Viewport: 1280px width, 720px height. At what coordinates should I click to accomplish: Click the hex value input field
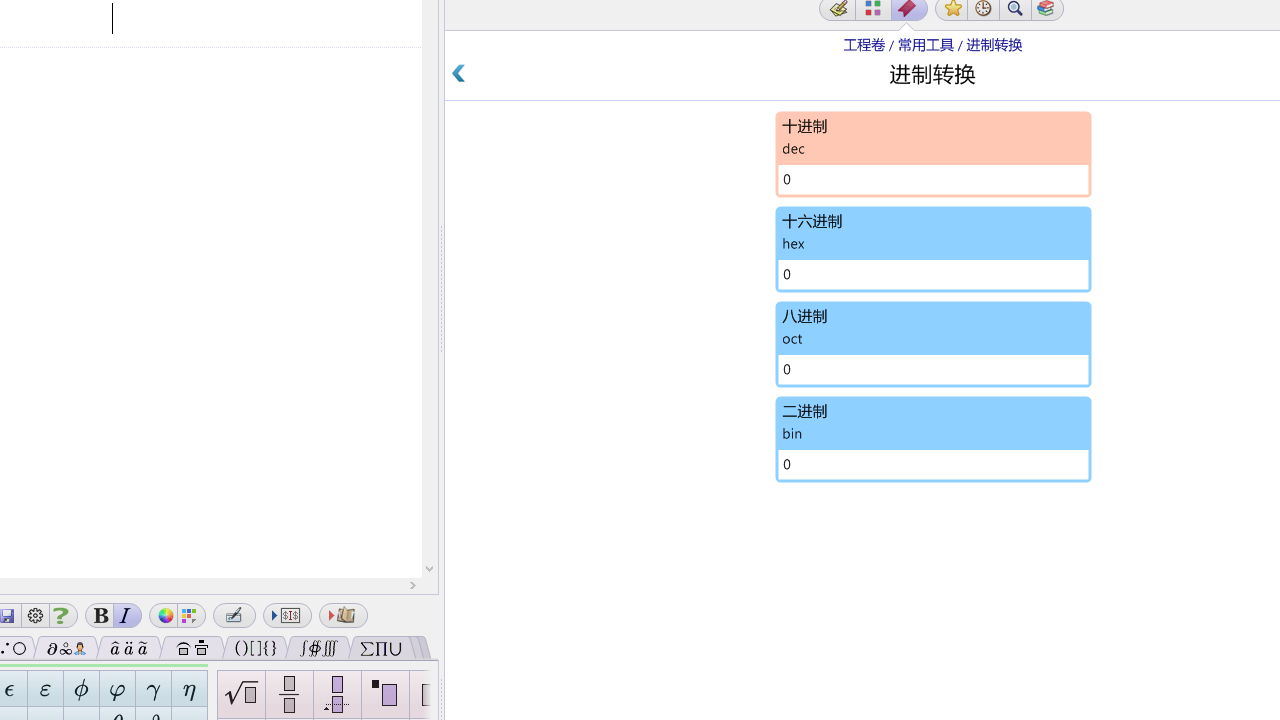pos(932,275)
